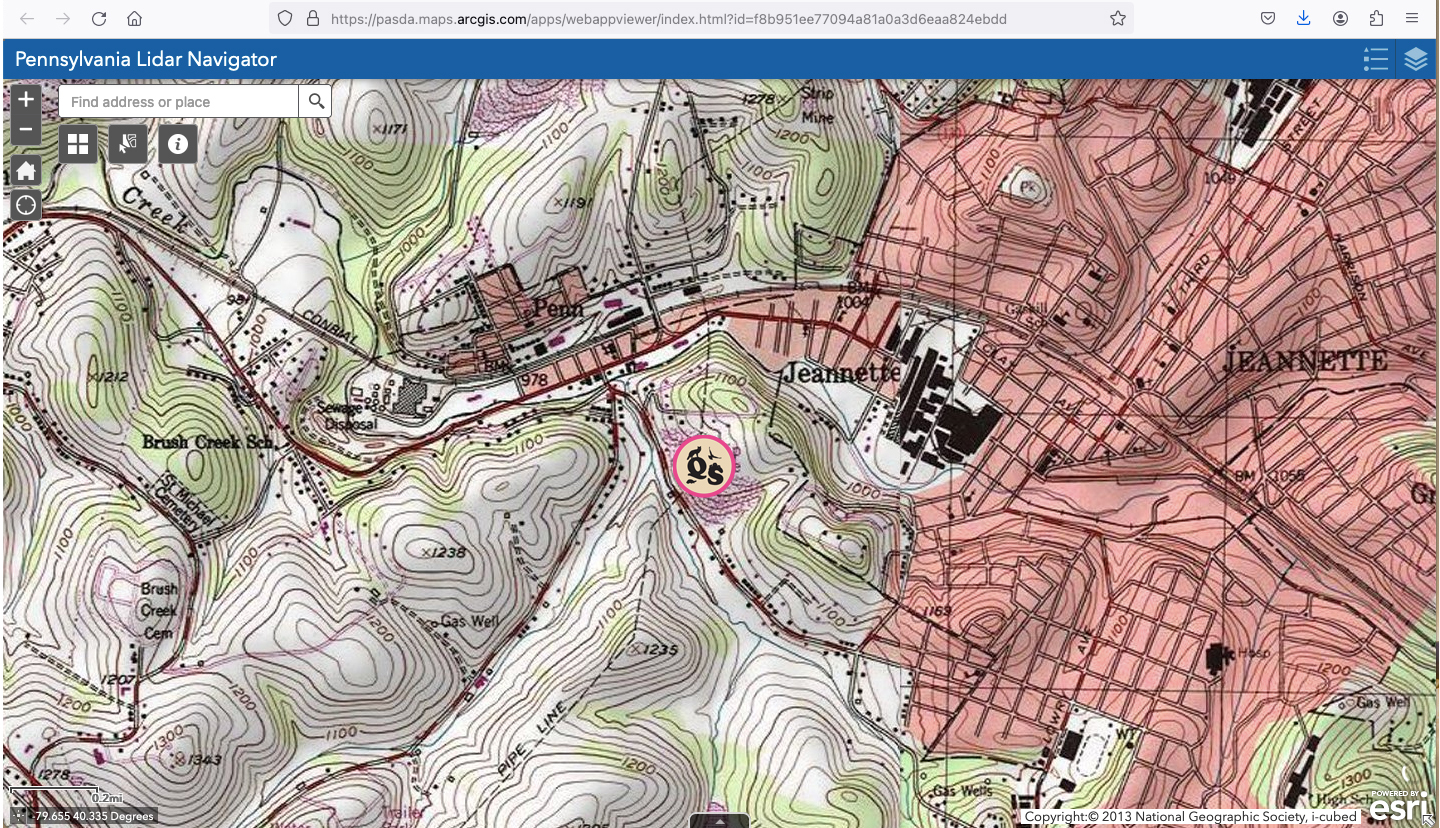The width and height of the screenshot is (1440, 828).
Task: Zoom in with the plus button
Action: click(26, 99)
